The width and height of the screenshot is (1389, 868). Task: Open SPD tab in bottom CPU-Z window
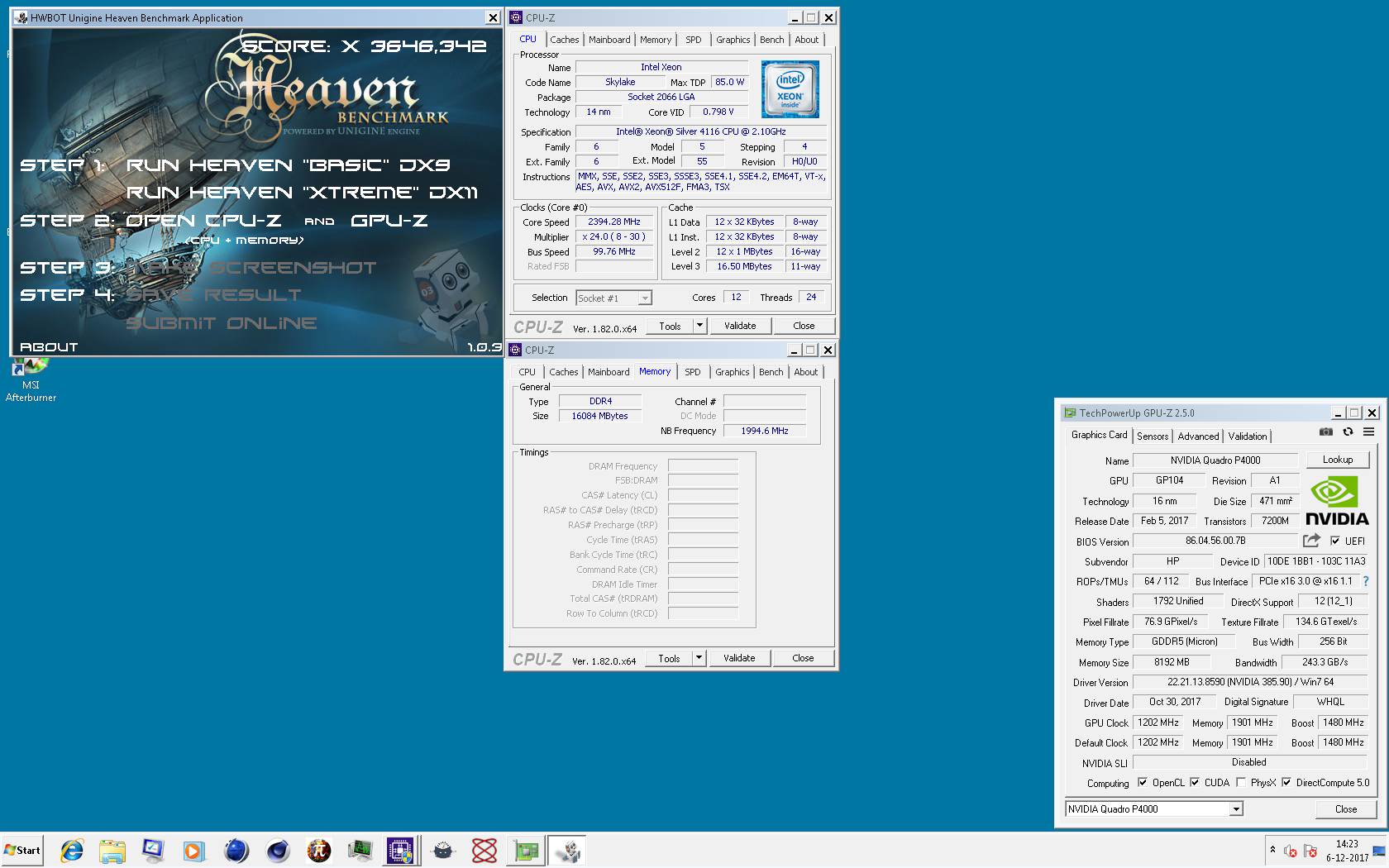pos(693,372)
